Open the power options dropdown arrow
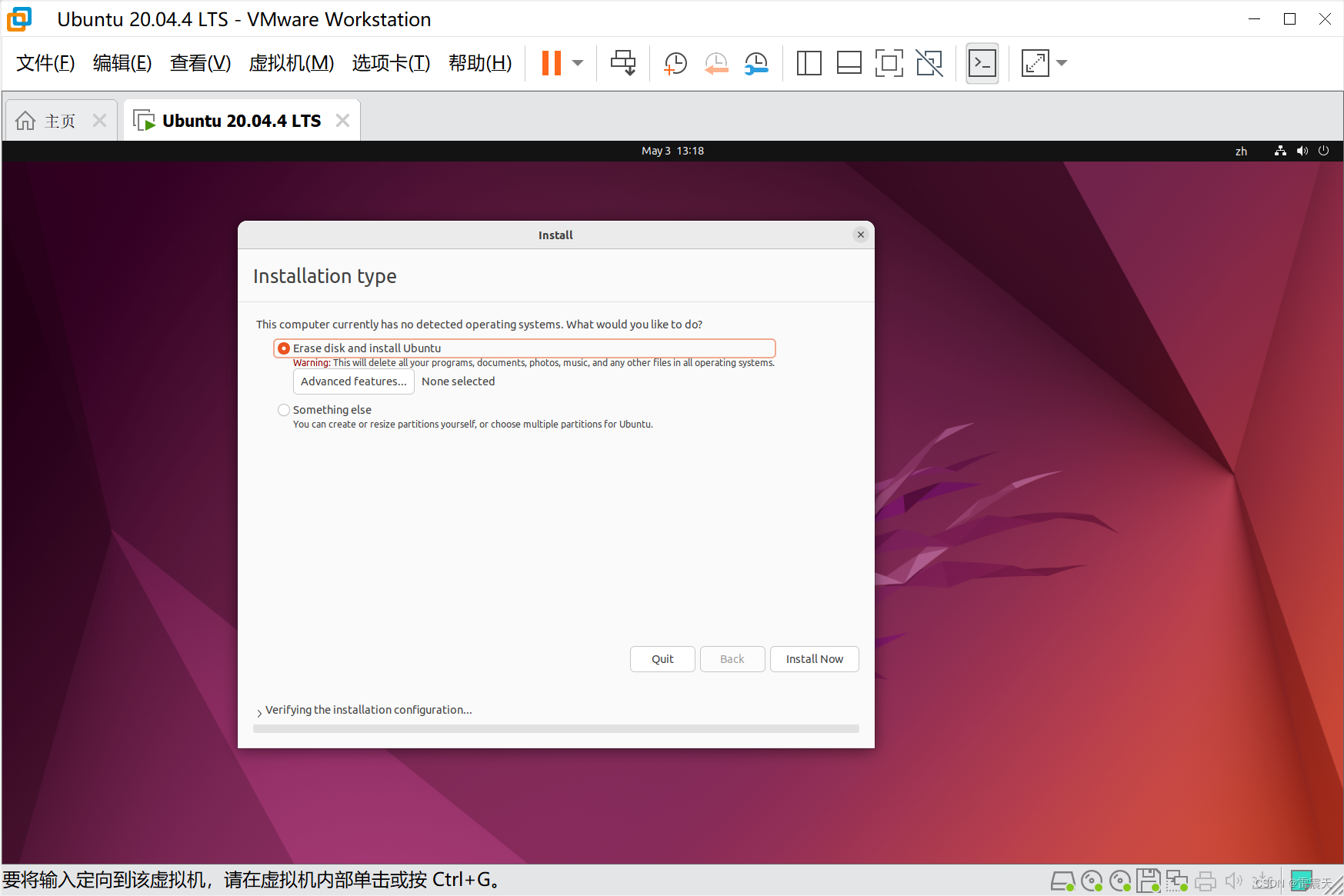 coord(579,63)
